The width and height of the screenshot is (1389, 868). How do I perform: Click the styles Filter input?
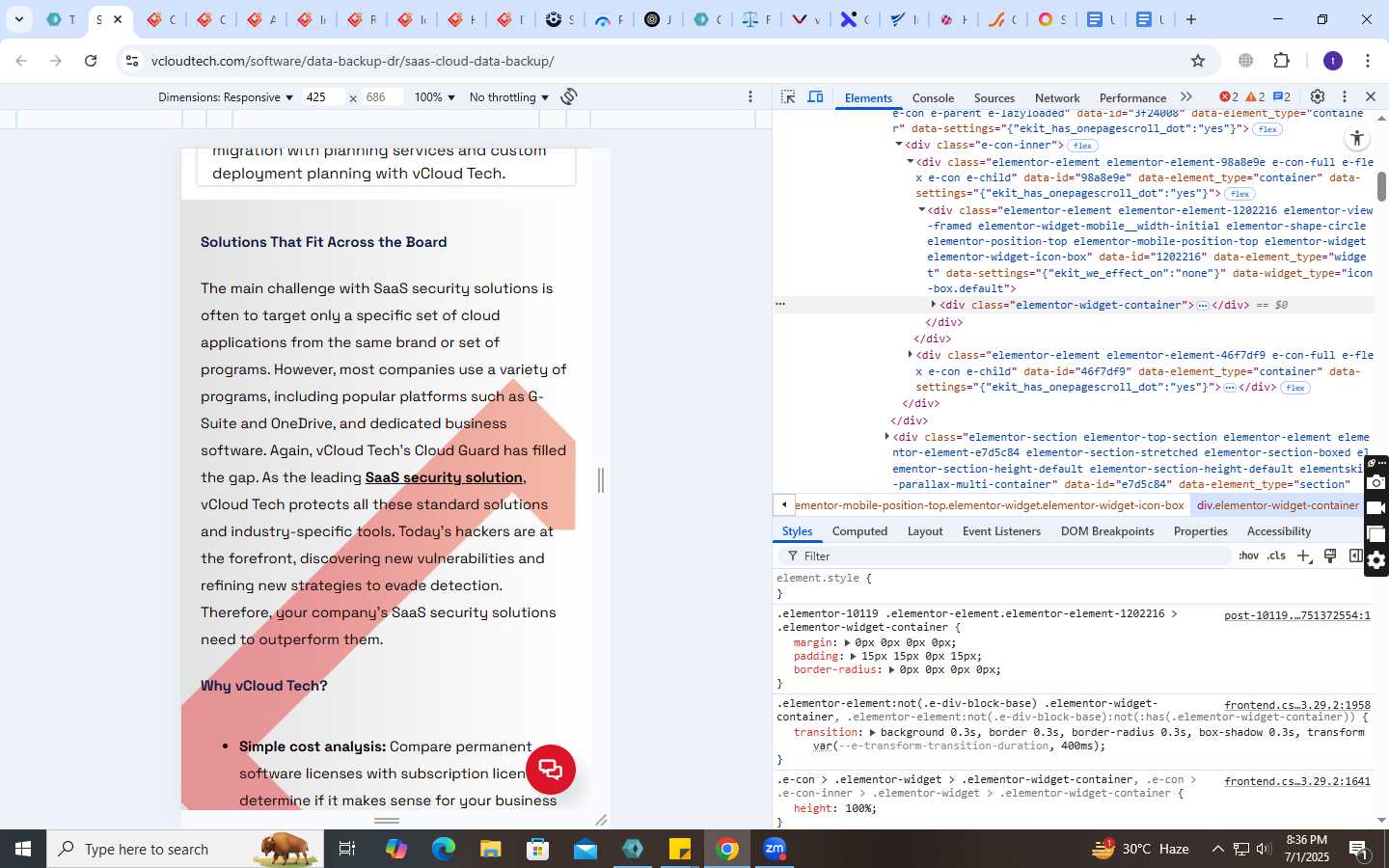(1003, 556)
